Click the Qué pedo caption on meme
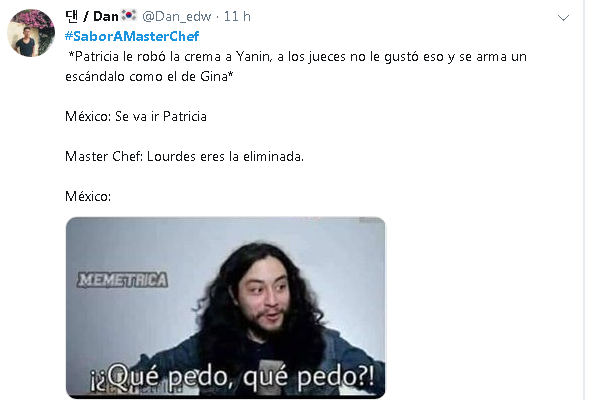The width and height of the screenshot is (592, 400). point(232,377)
